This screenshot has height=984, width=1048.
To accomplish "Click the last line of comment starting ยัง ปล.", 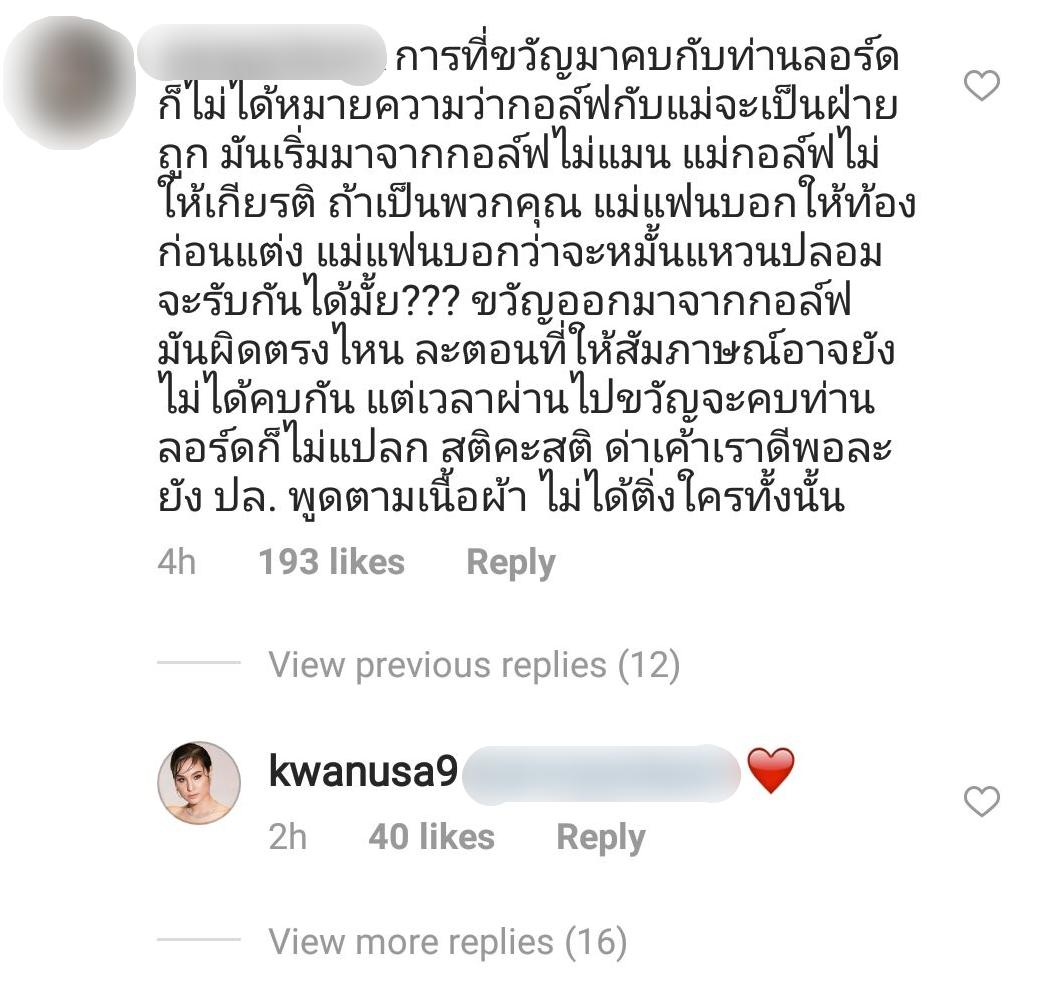I will 501,497.
